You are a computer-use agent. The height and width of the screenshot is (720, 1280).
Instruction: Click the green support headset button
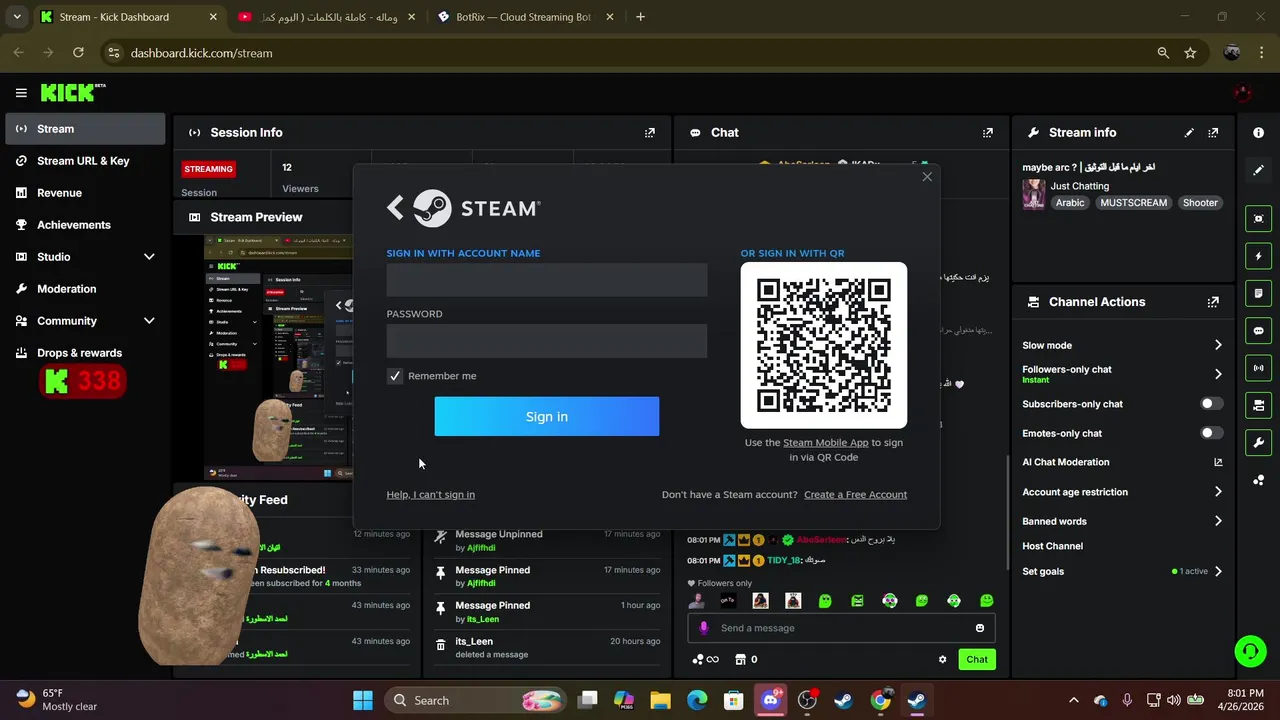[1250, 652]
